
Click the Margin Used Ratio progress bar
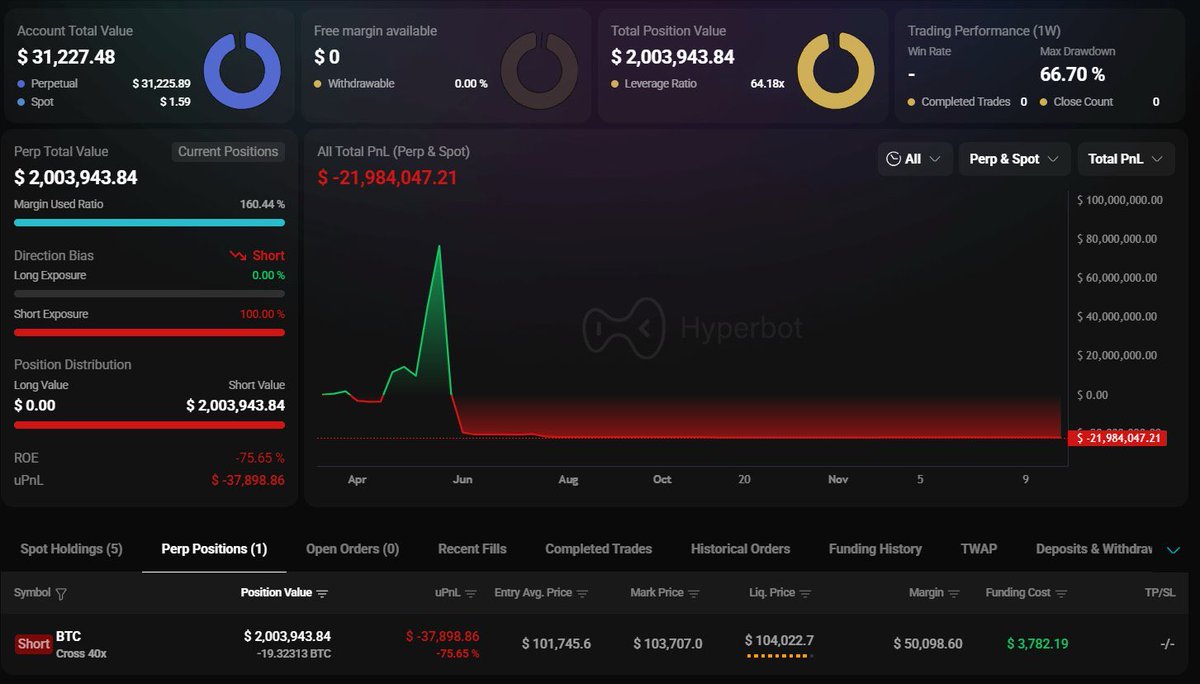click(x=148, y=220)
